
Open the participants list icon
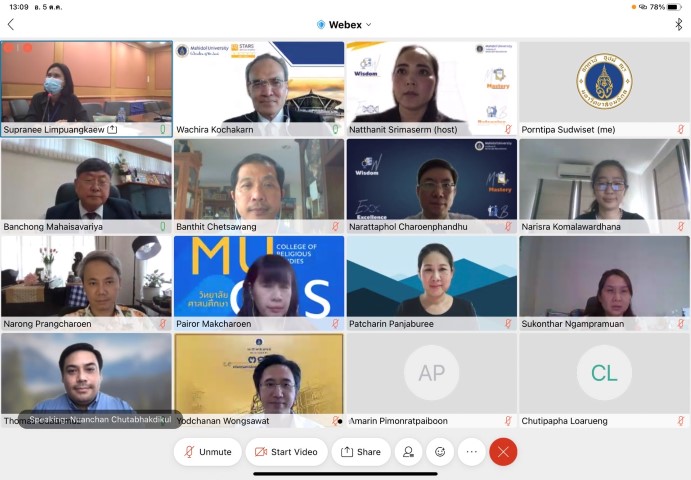tap(408, 452)
